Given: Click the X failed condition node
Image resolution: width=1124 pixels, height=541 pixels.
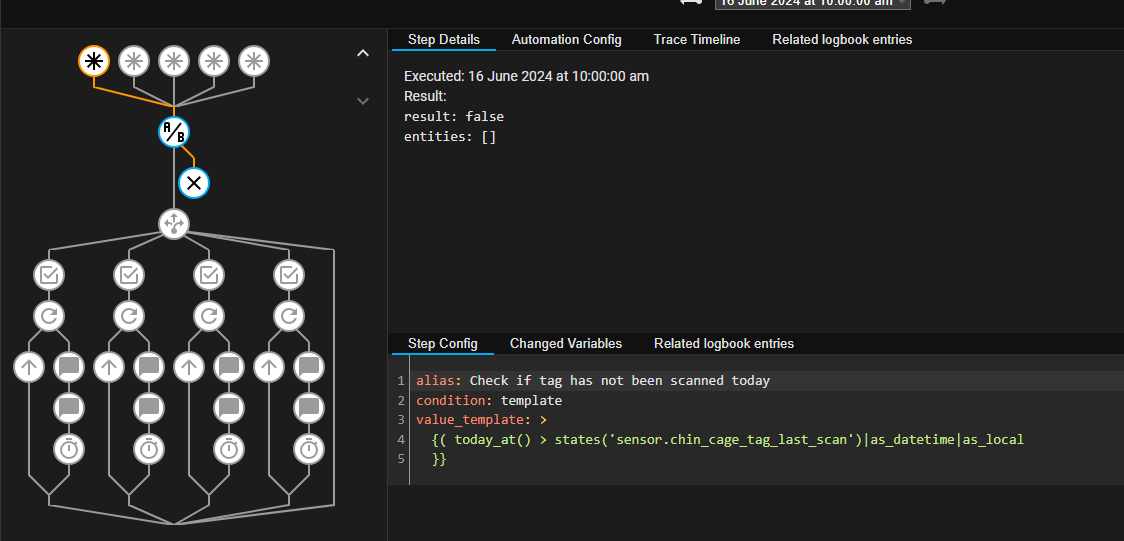Looking at the screenshot, I should click(194, 183).
